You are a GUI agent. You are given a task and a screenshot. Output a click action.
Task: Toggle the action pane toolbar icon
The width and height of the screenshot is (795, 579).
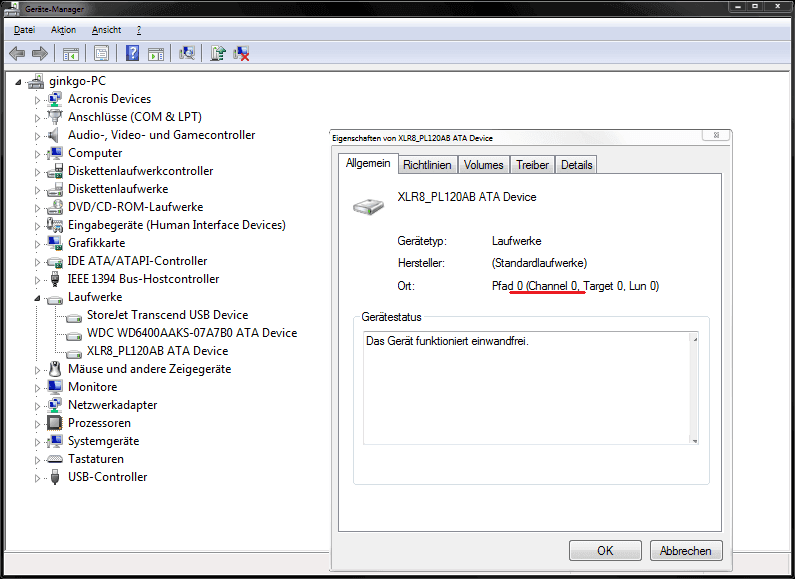156,53
